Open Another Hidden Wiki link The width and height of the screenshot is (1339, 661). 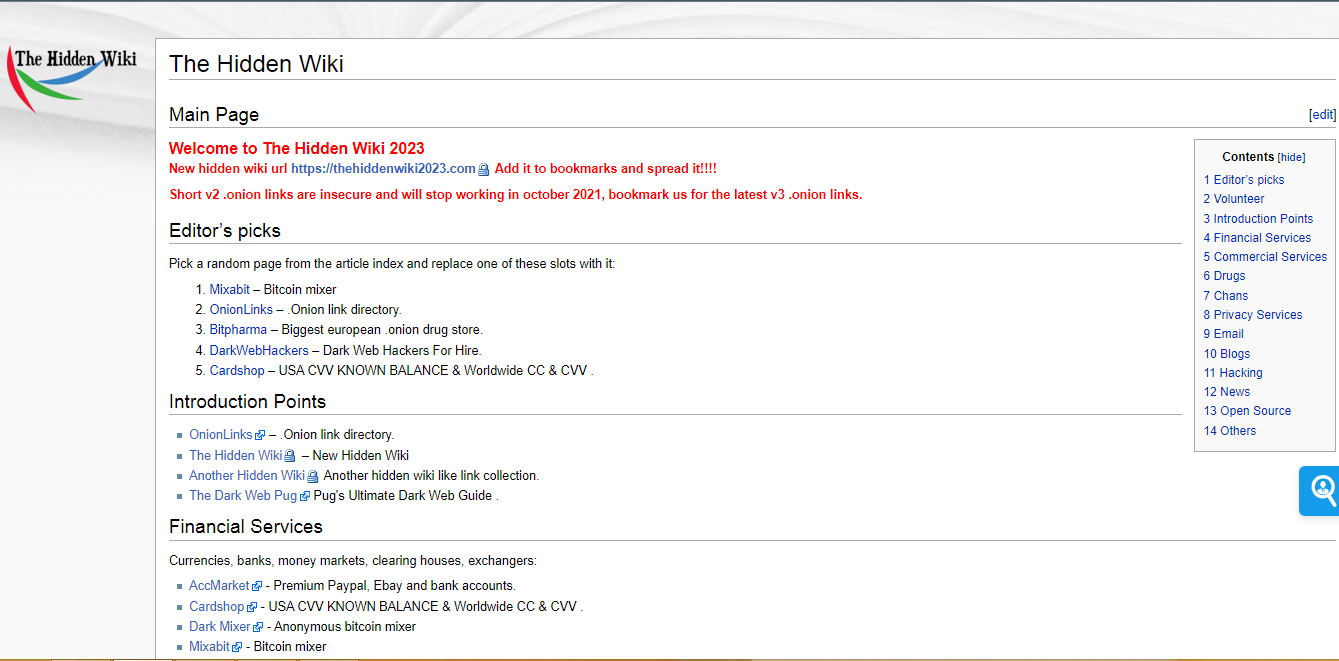(x=247, y=476)
